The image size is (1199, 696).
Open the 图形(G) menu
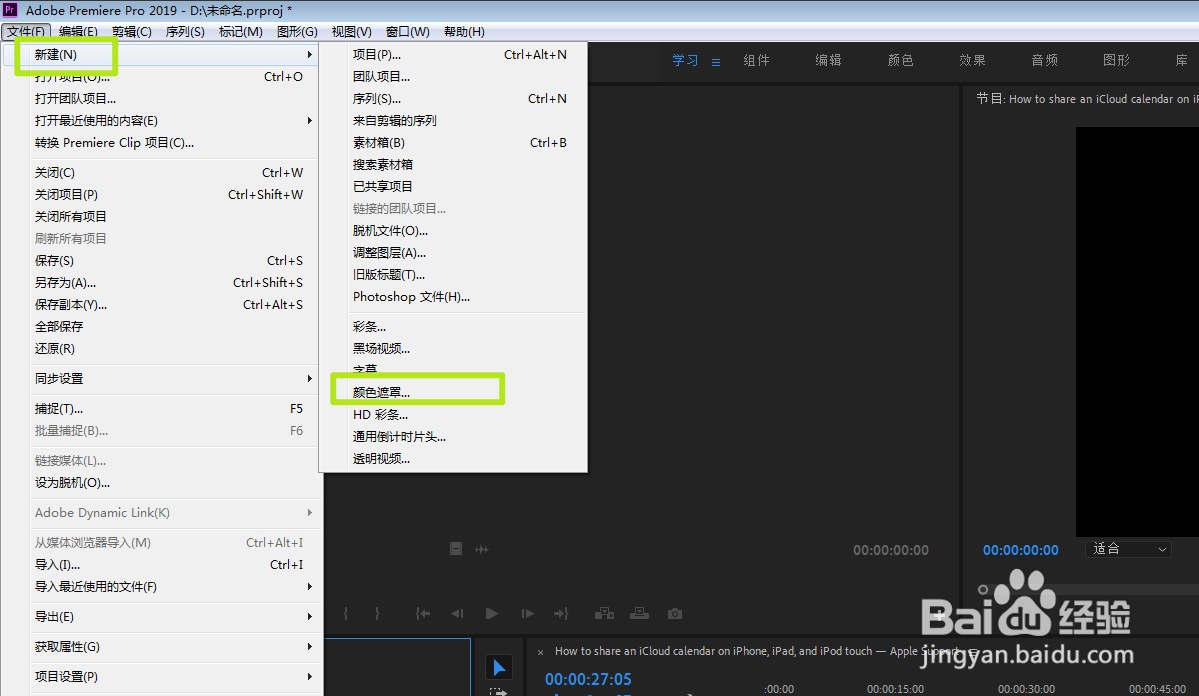coord(297,31)
